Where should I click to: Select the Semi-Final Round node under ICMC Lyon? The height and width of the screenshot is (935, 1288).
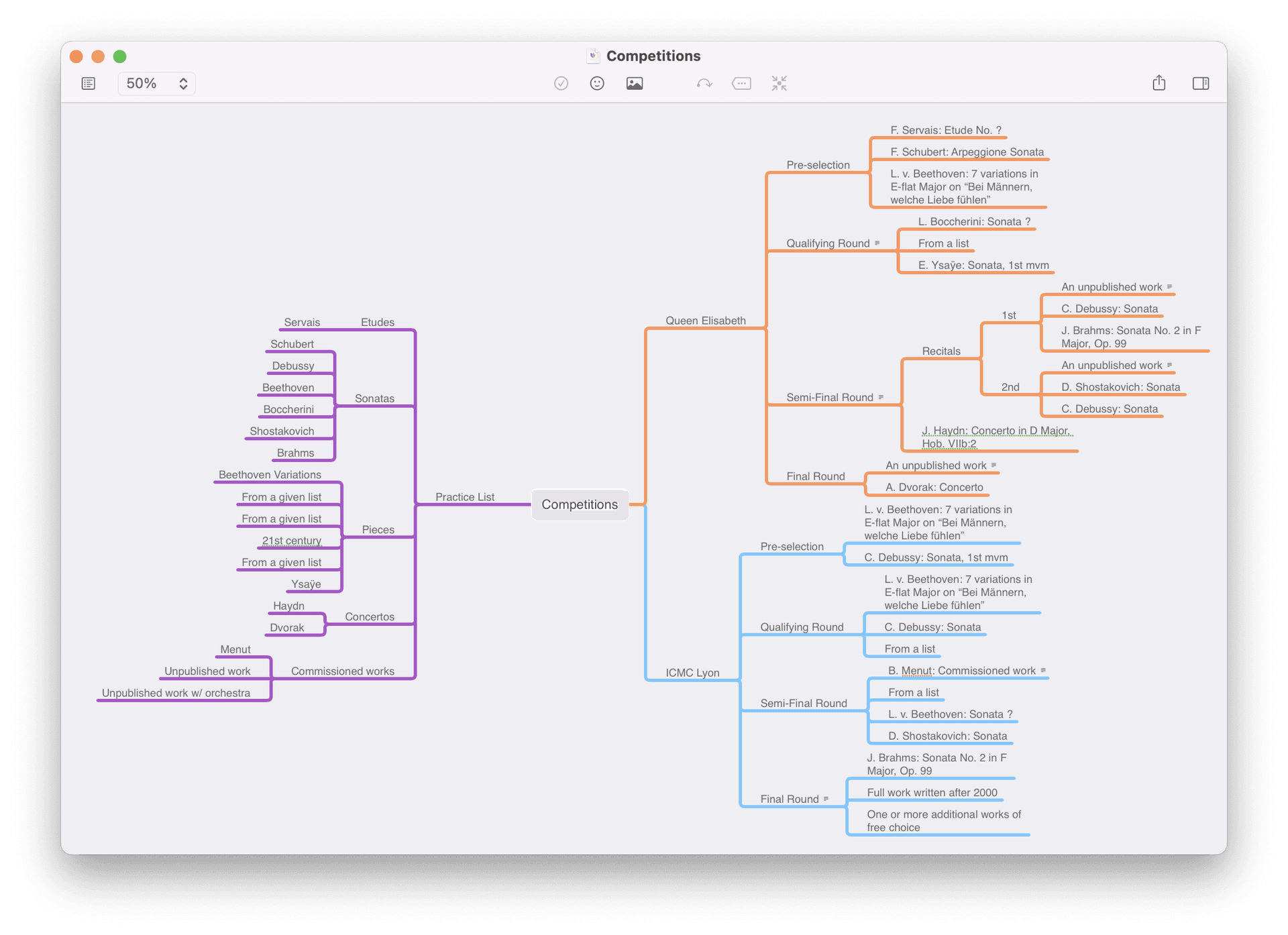coord(803,702)
